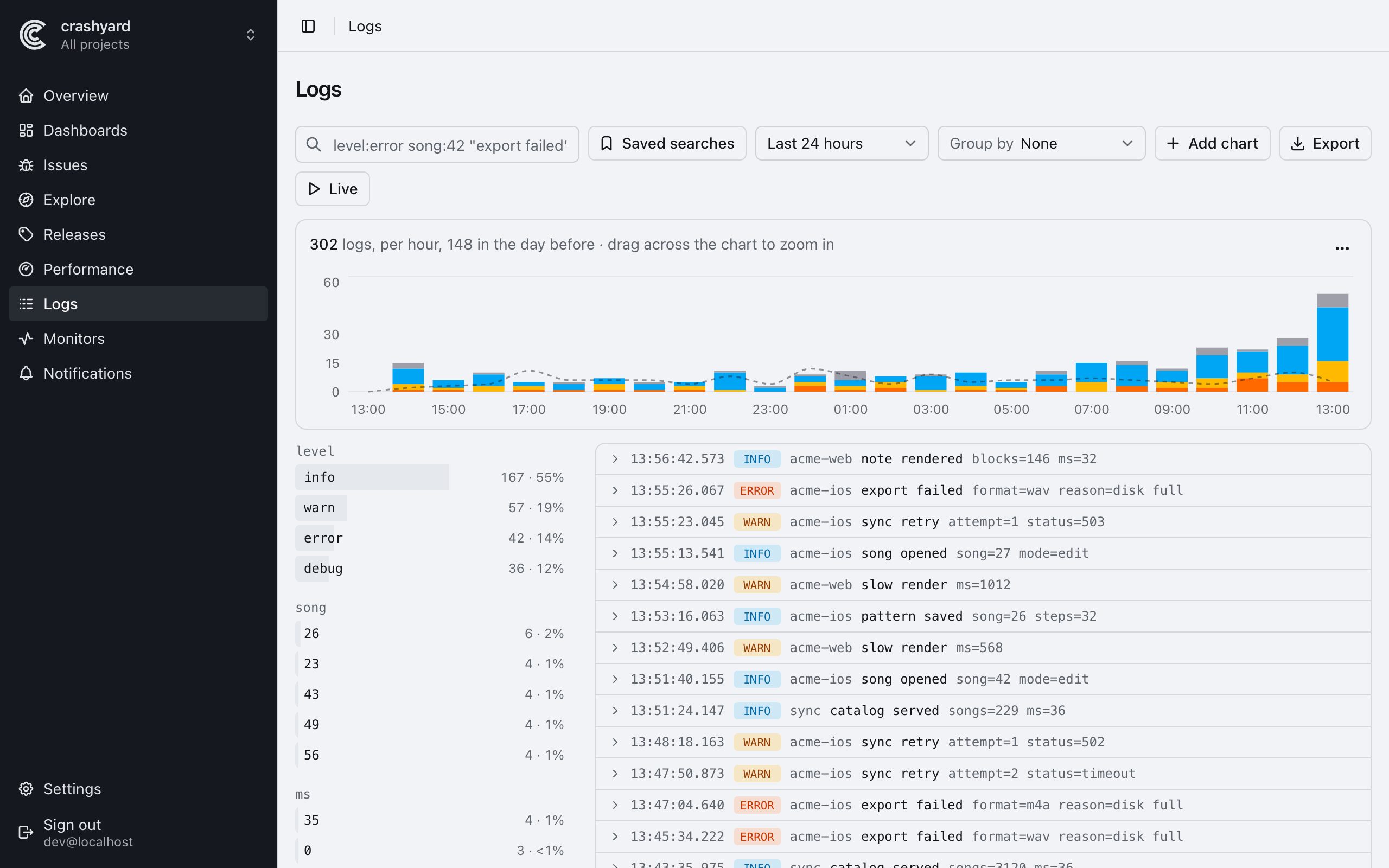
Task: Expand the 13:55:26.067 export failed row
Action: click(x=983, y=490)
